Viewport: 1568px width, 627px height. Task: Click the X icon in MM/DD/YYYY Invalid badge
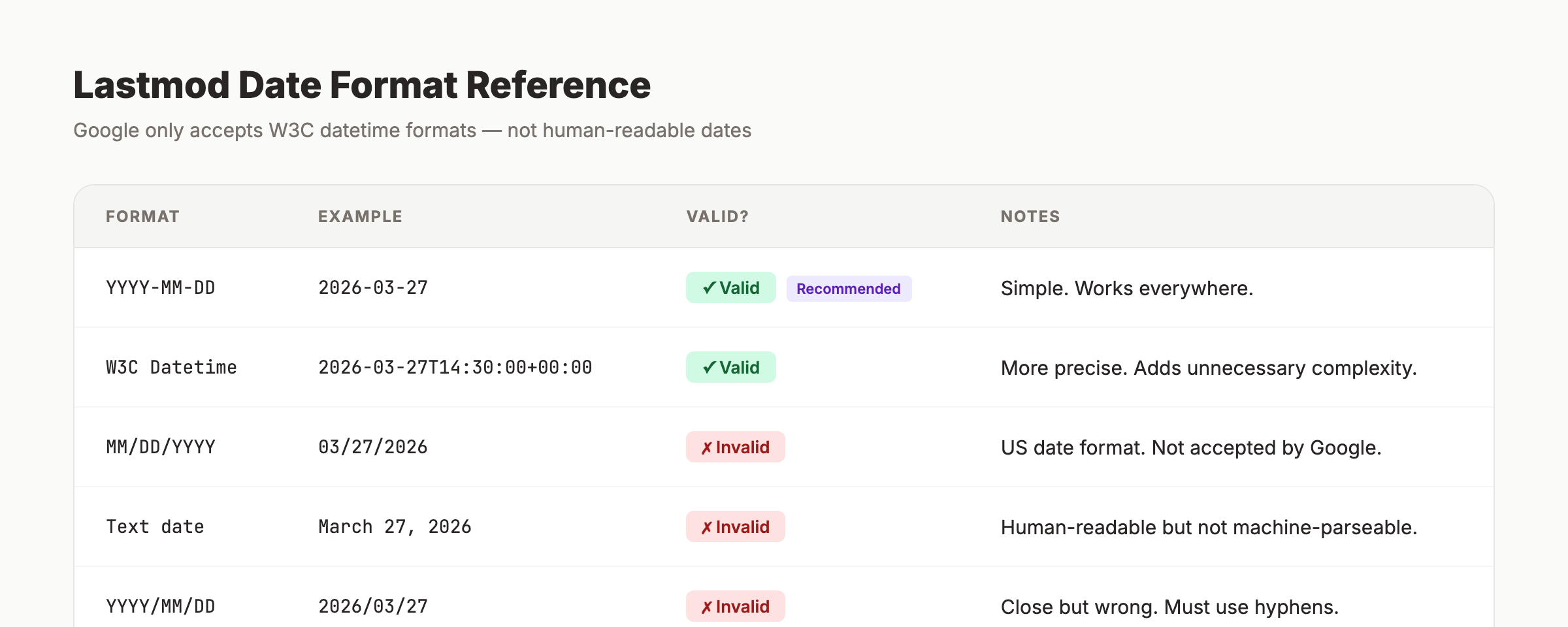pyautogui.click(x=706, y=447)
